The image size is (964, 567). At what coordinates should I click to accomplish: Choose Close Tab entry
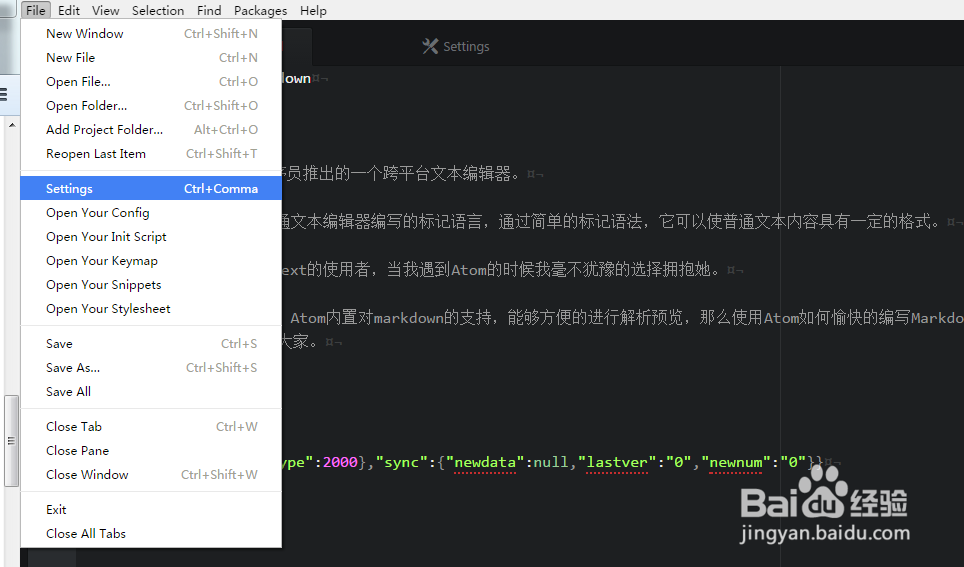tap(151, 427)
